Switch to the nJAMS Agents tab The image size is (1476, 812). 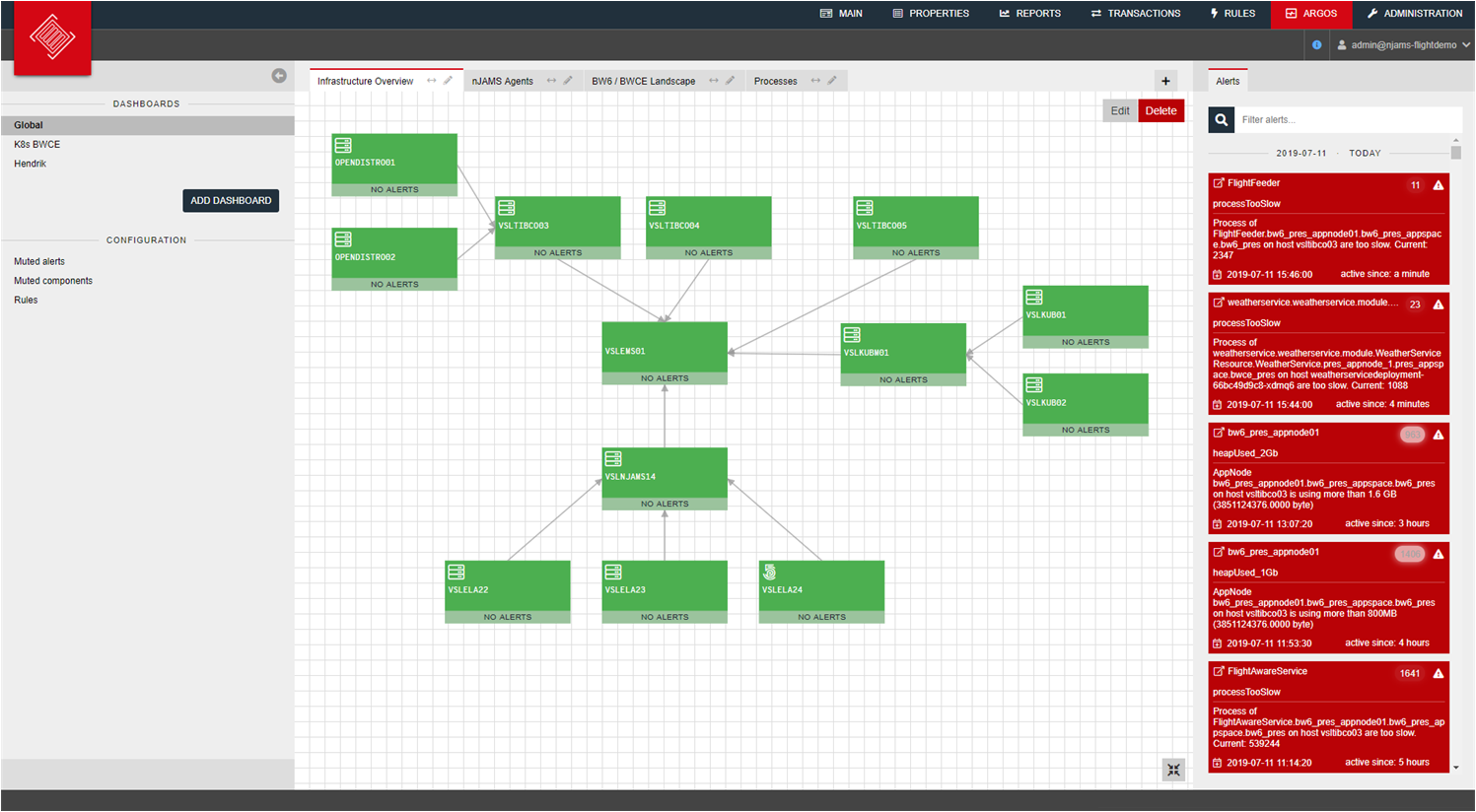(502, 82)
